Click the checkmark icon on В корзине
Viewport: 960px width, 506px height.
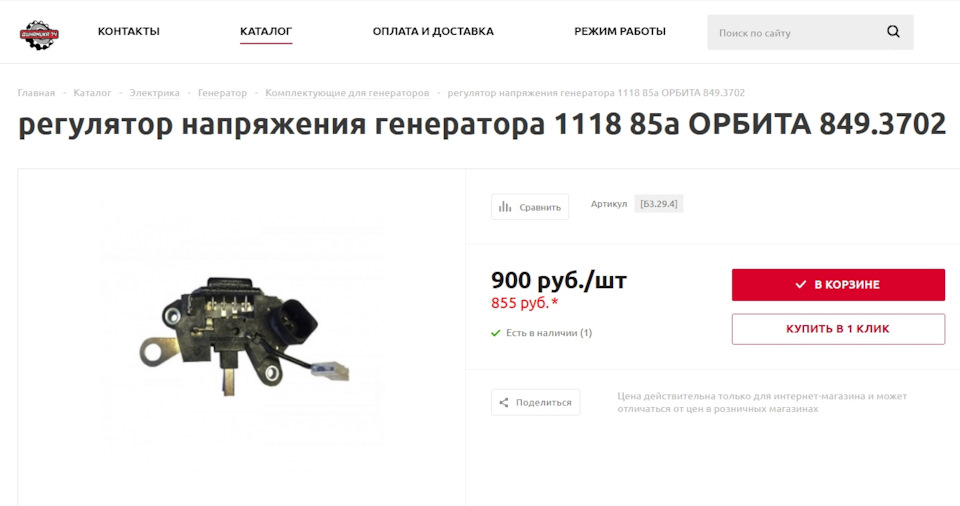pyautogui.click(x=800, y=284)
